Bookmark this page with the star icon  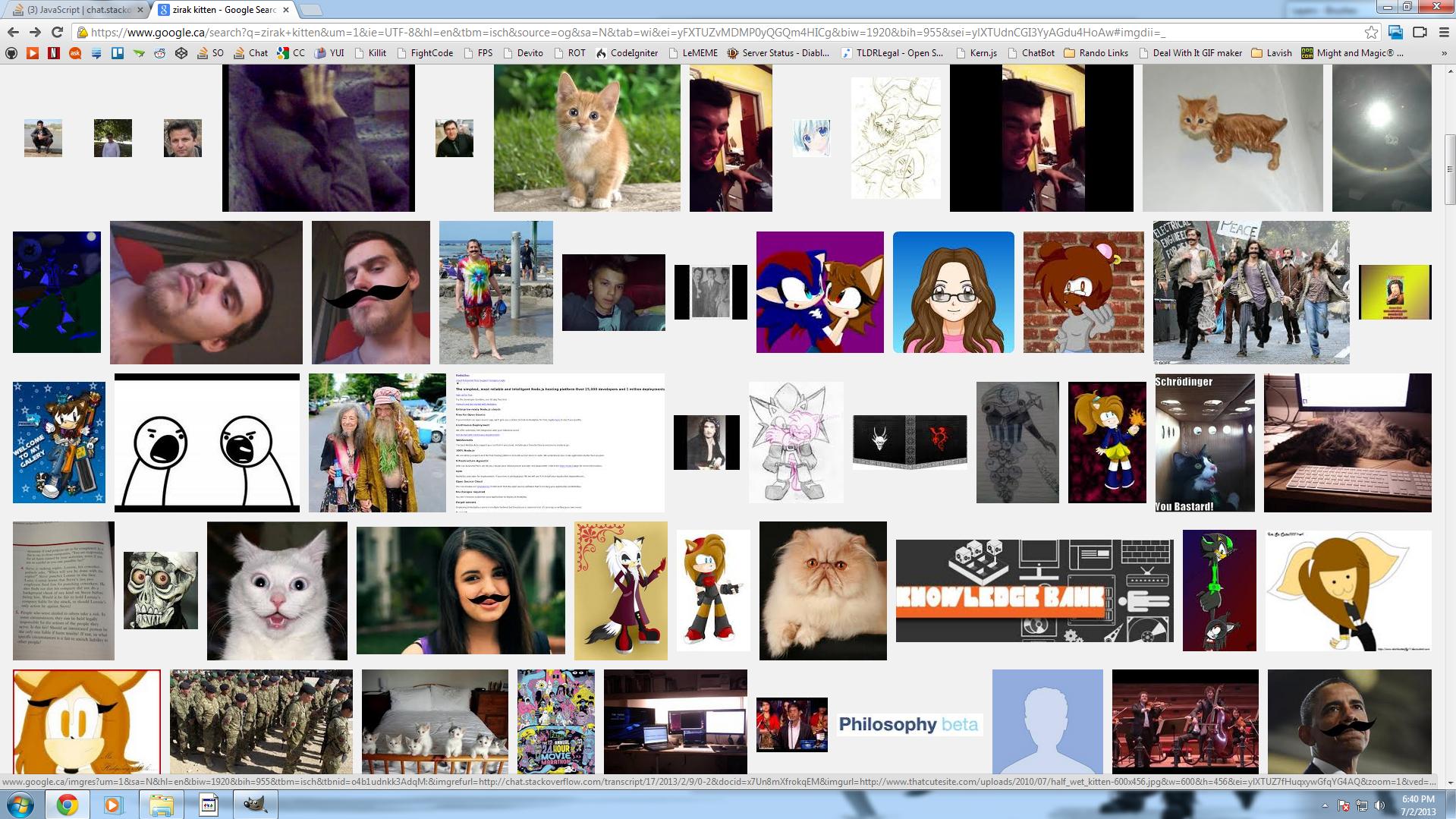[1371, 32]
